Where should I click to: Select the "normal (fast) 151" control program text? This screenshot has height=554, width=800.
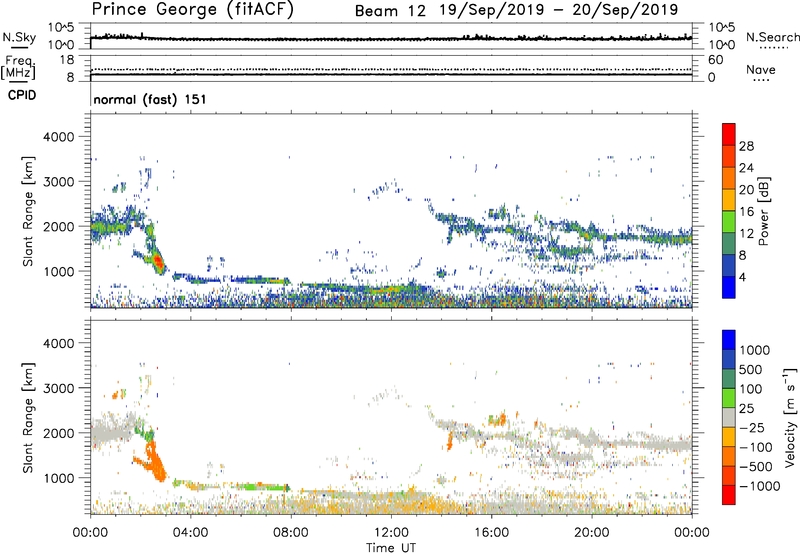tap(150, 99)
